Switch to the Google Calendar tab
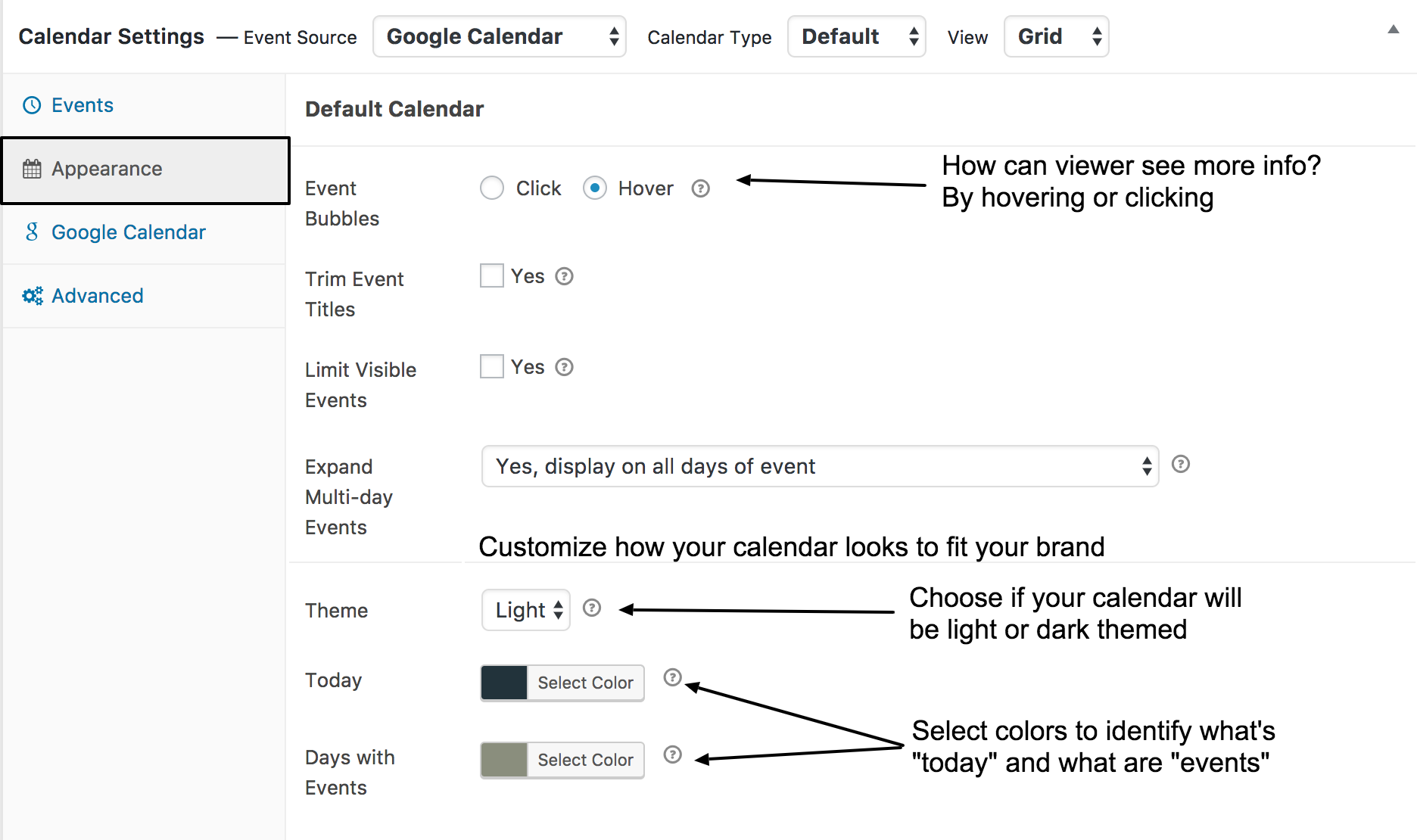Image resolution: width=1417 pixels, height=840 pixels. click(x=144, y=232)
